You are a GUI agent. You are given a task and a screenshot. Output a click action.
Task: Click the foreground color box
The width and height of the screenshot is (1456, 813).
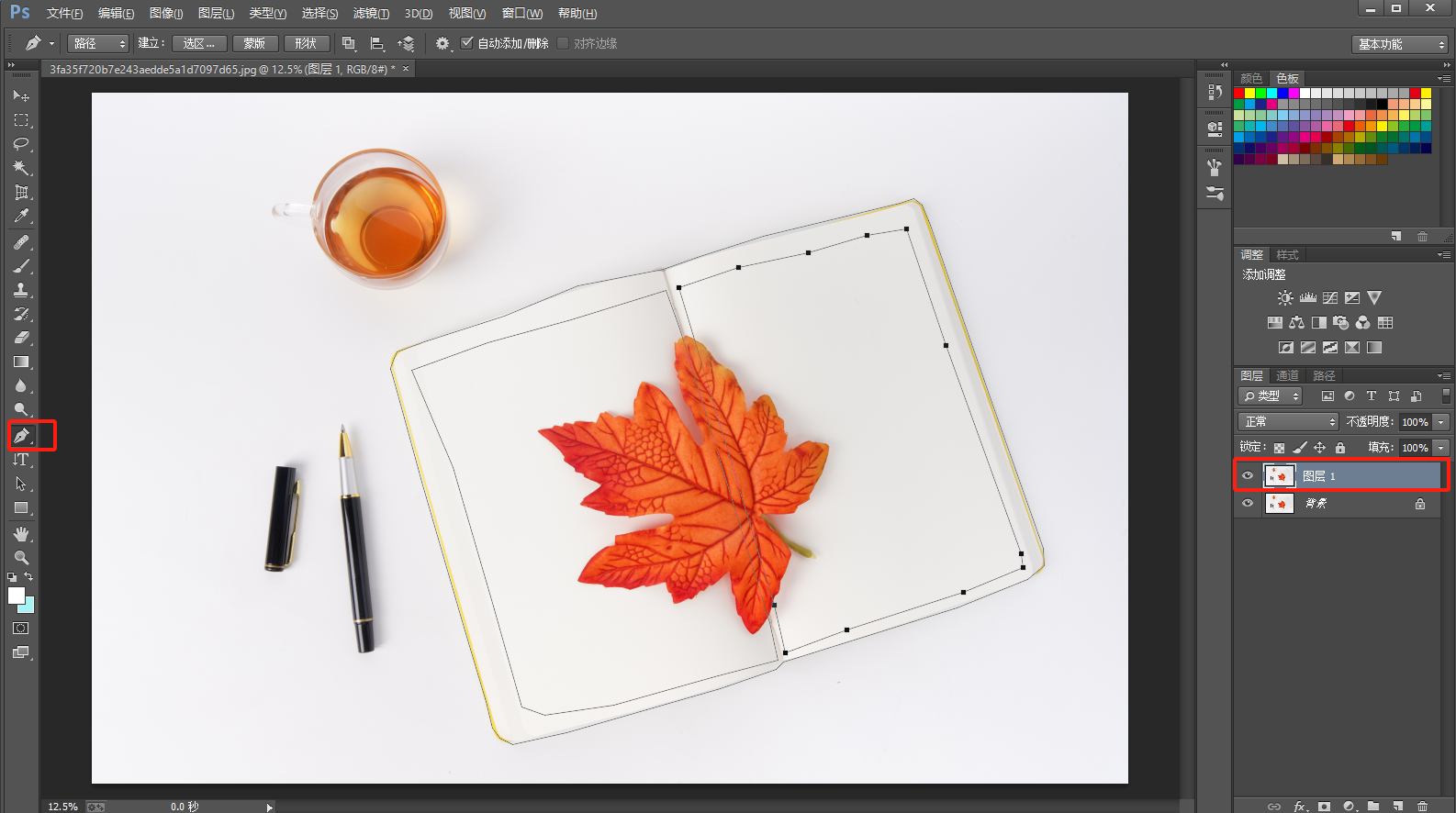coord(17,596)
